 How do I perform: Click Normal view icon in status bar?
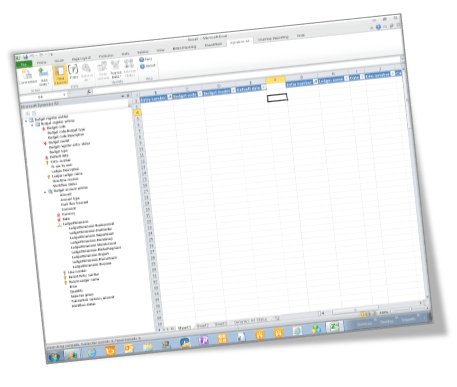click(363, 314)
